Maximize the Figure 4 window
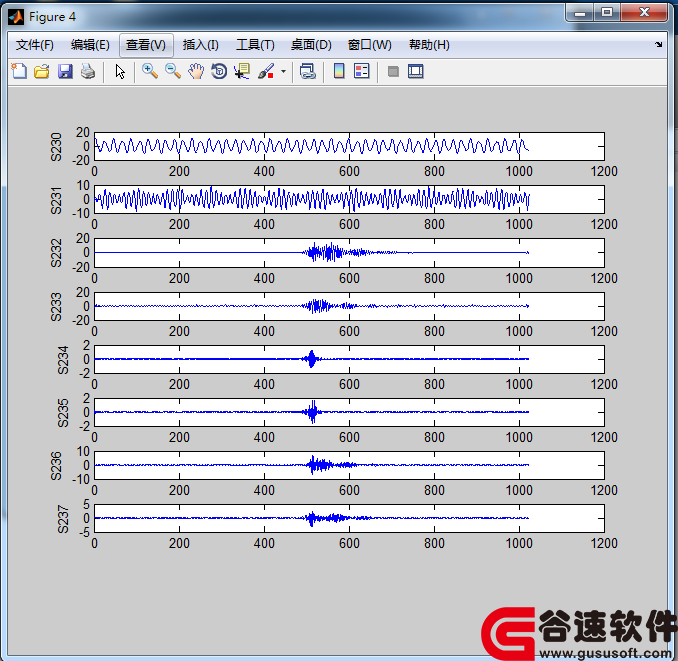This screenshot has height=661, width=678. [607, 12]
